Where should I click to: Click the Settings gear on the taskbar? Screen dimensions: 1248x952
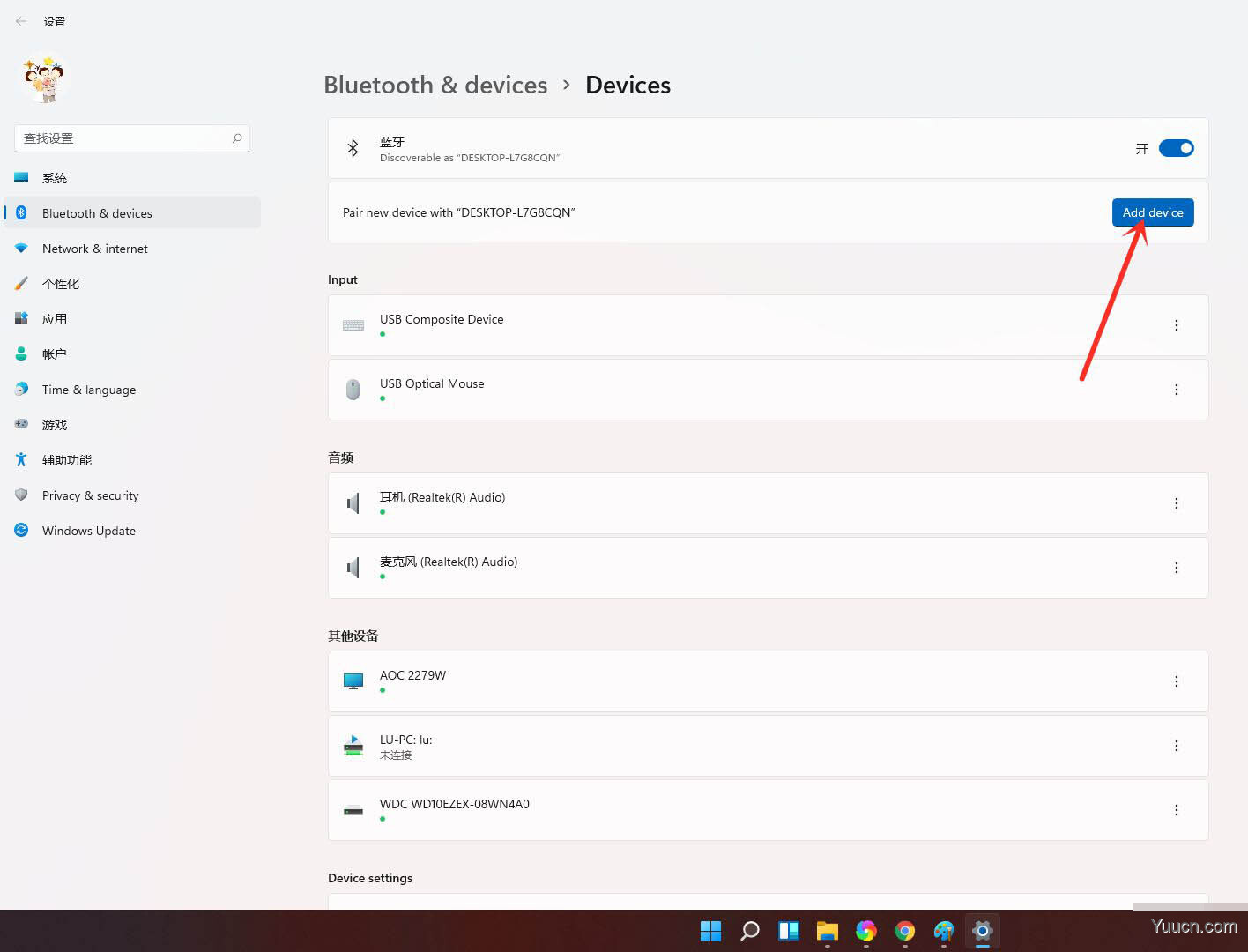[x=983, y=931]
